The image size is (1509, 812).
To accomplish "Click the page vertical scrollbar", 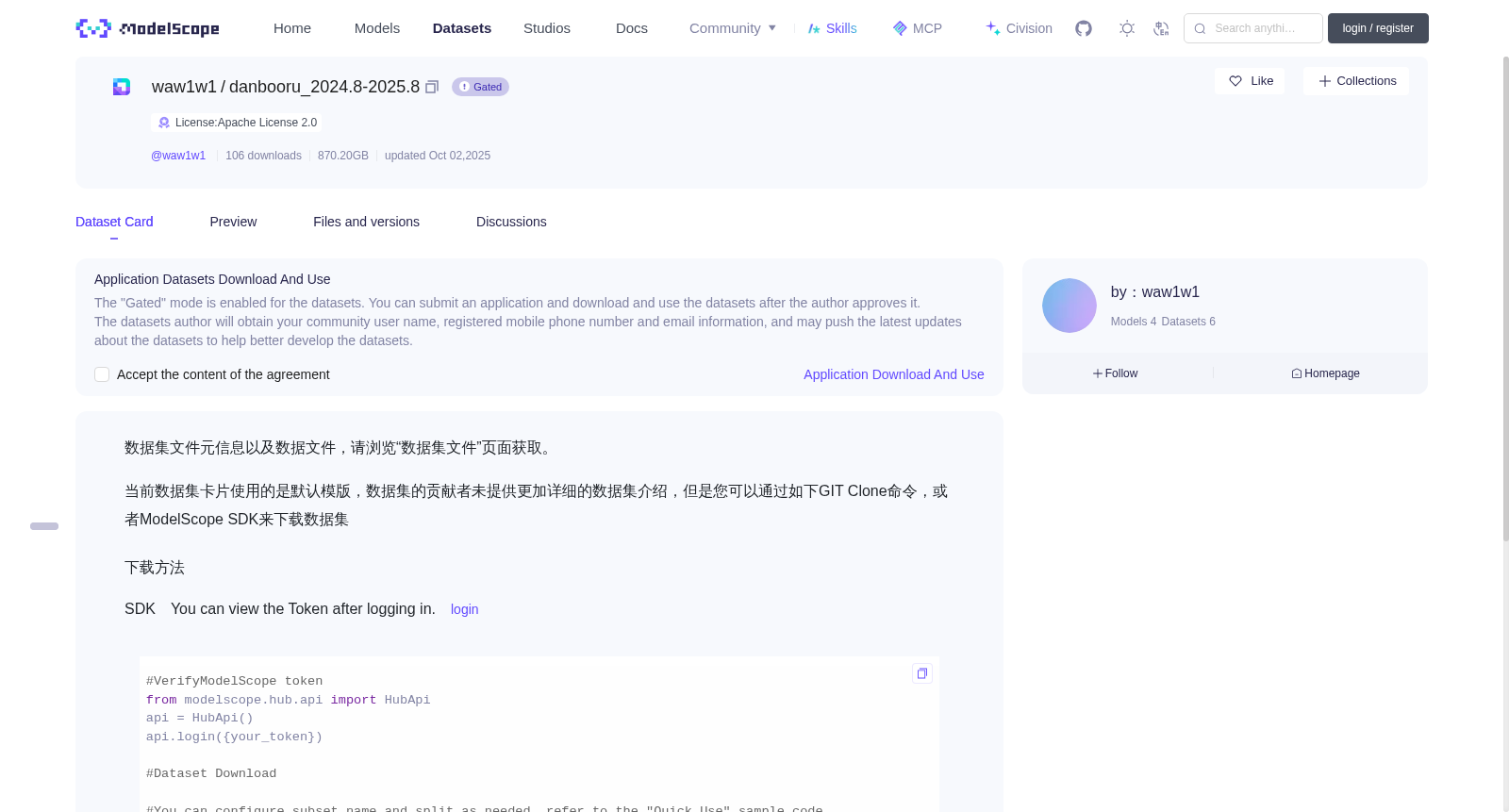I will point(1506,298).
